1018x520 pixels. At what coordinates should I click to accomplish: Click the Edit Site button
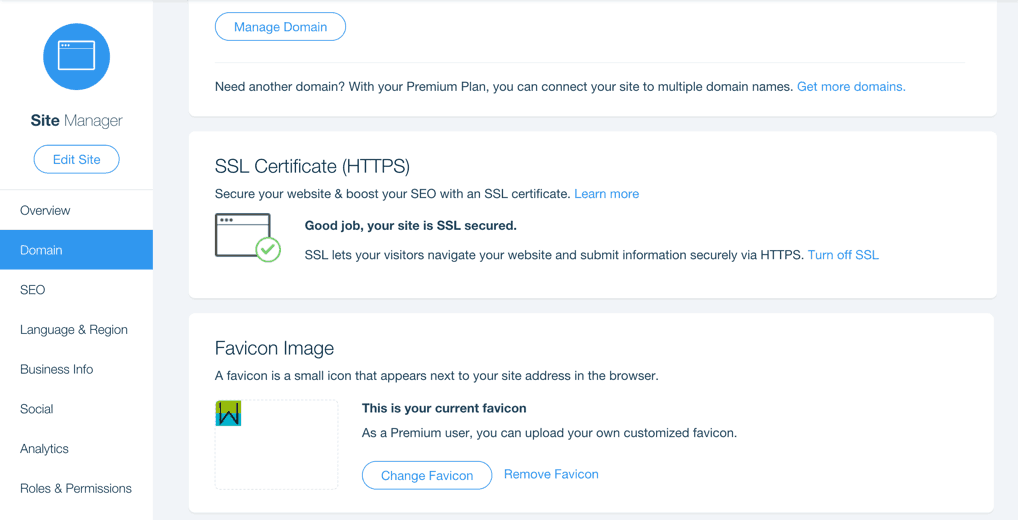[77, 159]
